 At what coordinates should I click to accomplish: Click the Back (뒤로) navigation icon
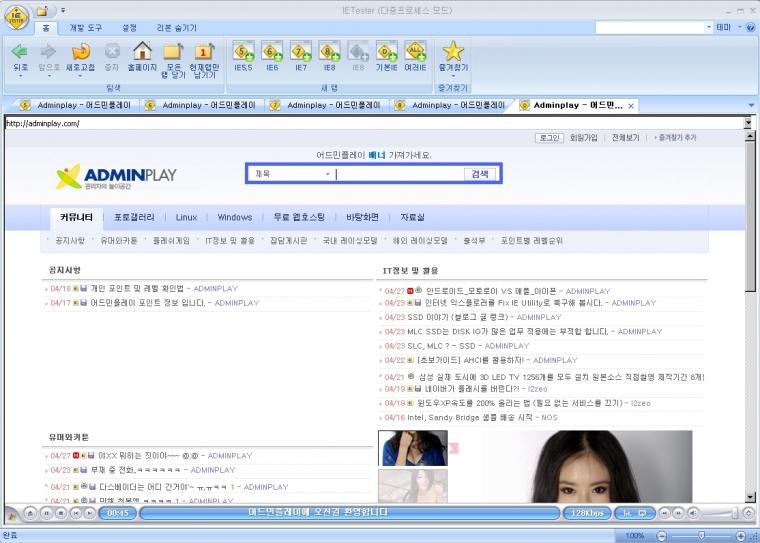20,52
